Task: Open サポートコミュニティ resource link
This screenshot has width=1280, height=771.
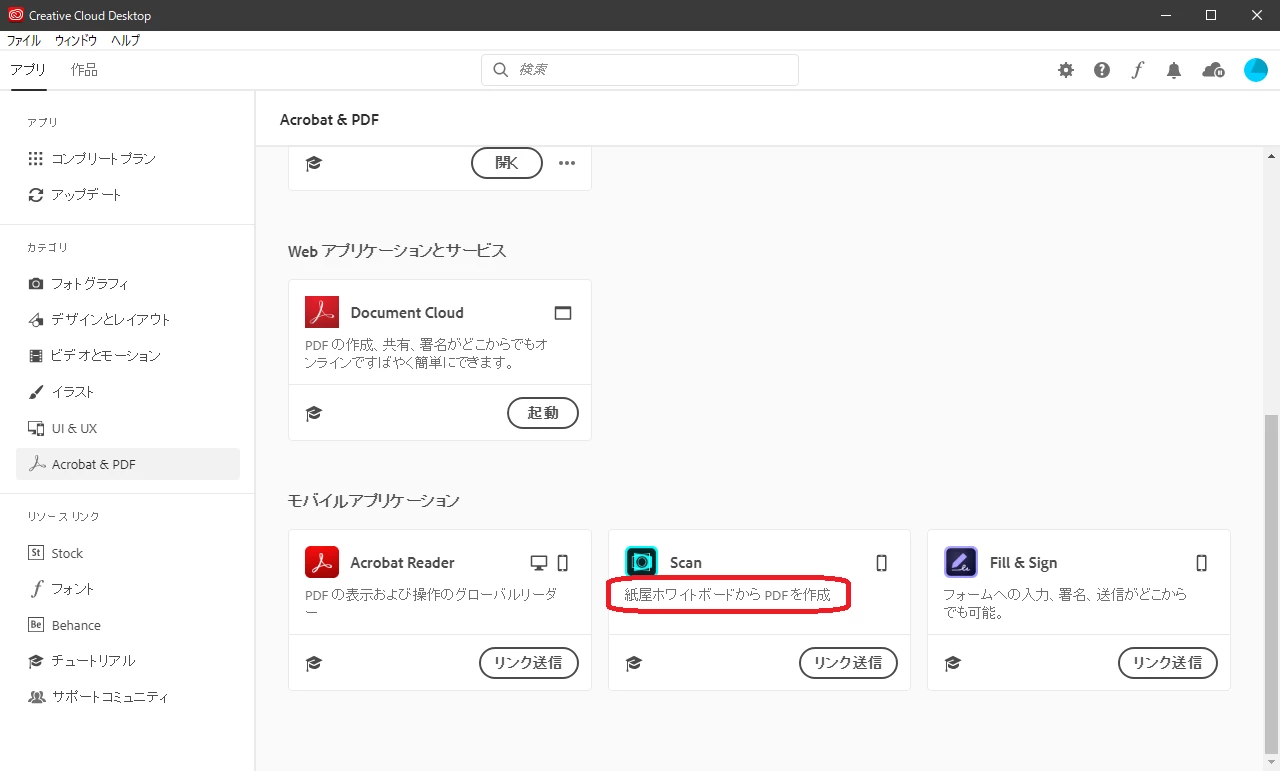Action: (128, 697)
